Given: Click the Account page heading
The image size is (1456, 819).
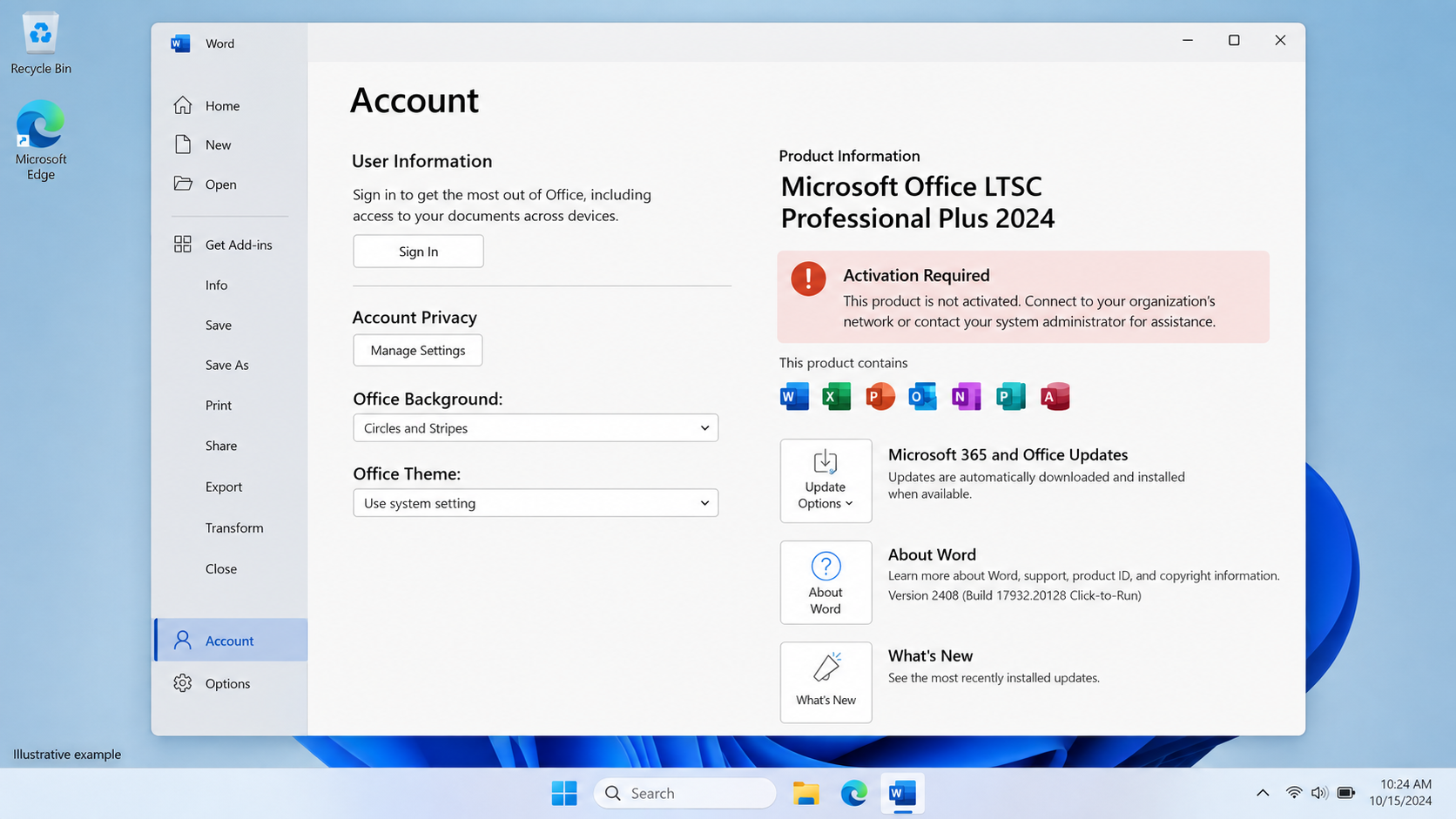Looking at the screenshot, I should (x=415, y=100).
